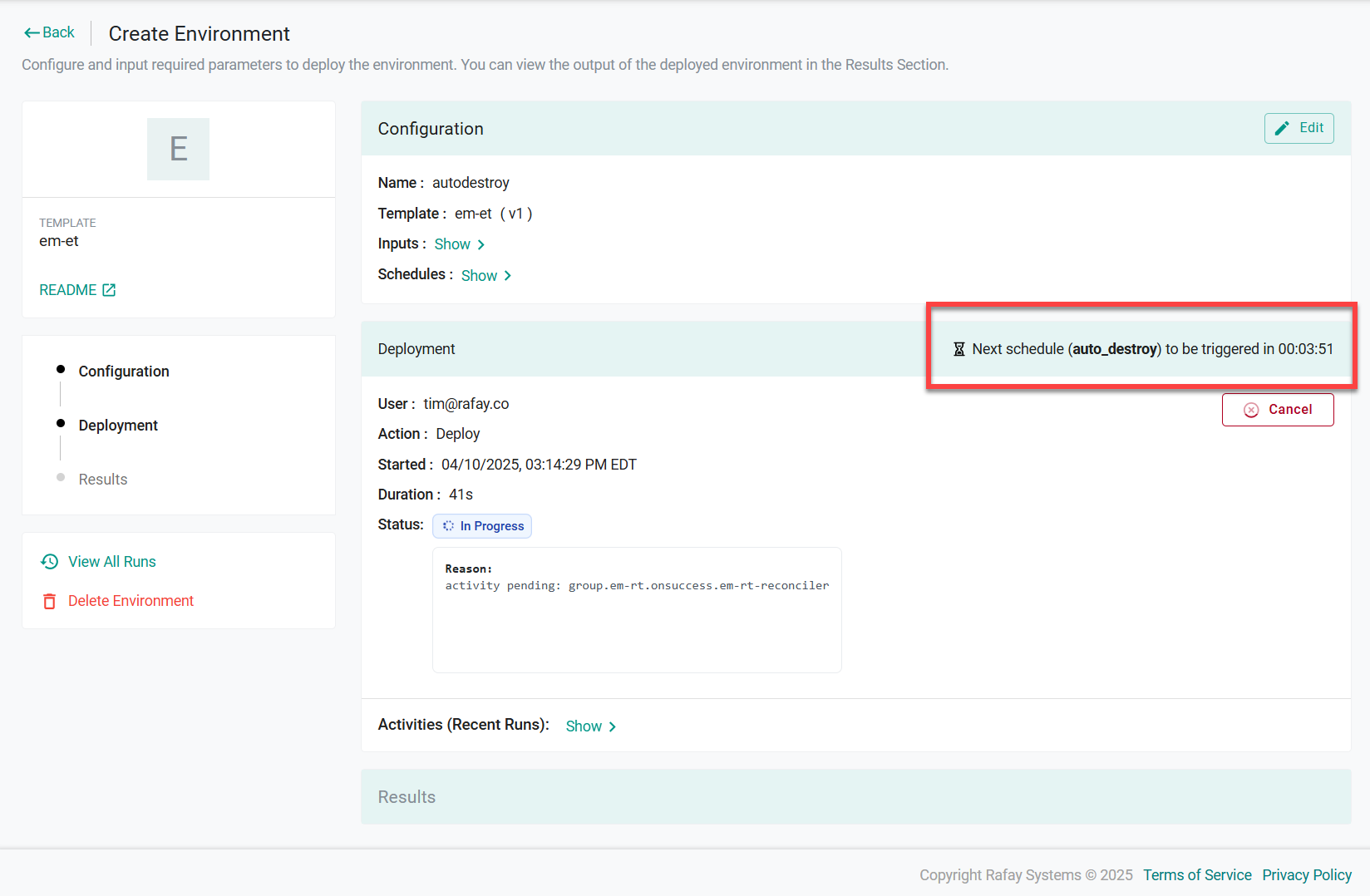The height and width of the screenshot is (896, 1370).
Task: Click the Configuration section header
Action: pyautogui.click(x=856, y=128)
